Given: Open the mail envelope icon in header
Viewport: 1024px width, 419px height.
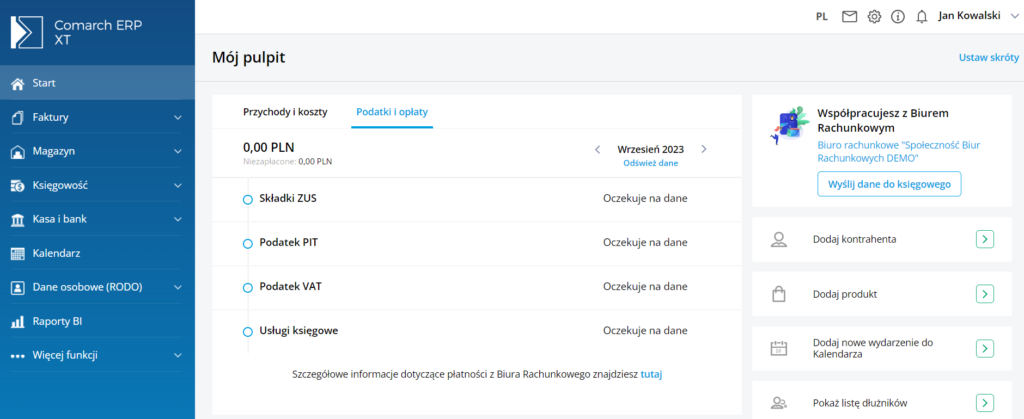Looking at the screenshot, I should 849,16.
